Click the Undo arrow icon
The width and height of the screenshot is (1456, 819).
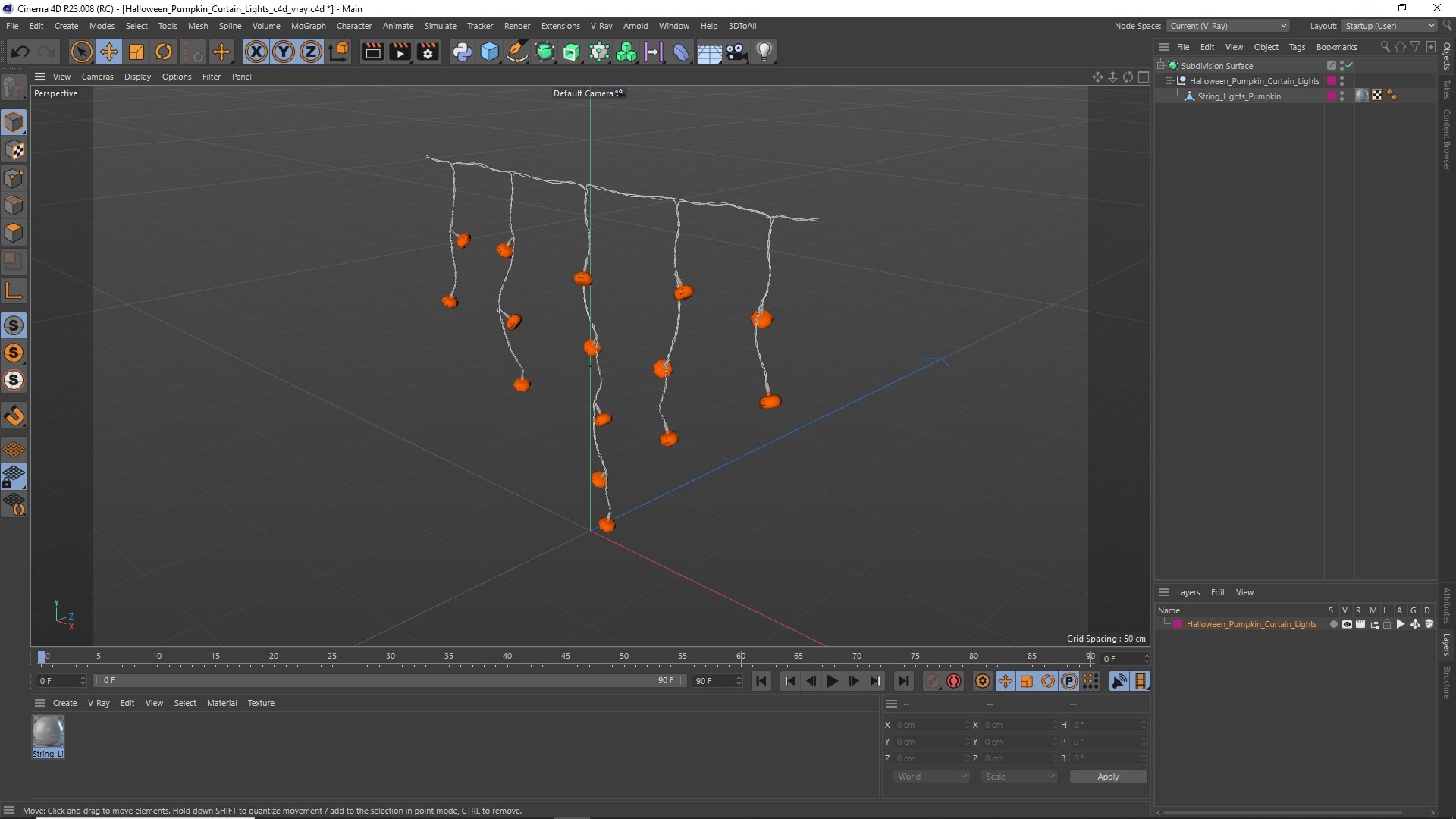click(20, 52)
